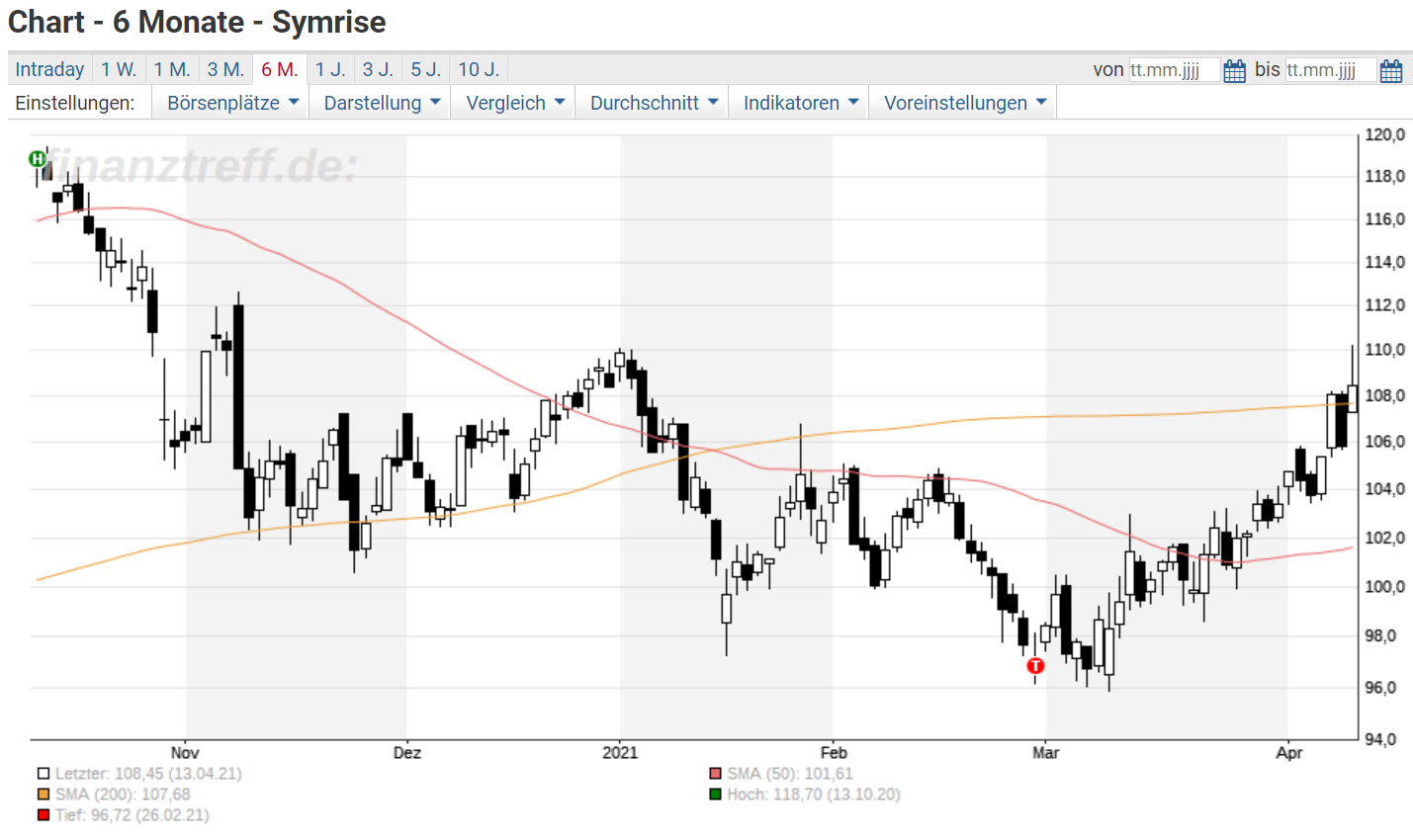Switch chart to 3 J. range

[x=378, y=69]
